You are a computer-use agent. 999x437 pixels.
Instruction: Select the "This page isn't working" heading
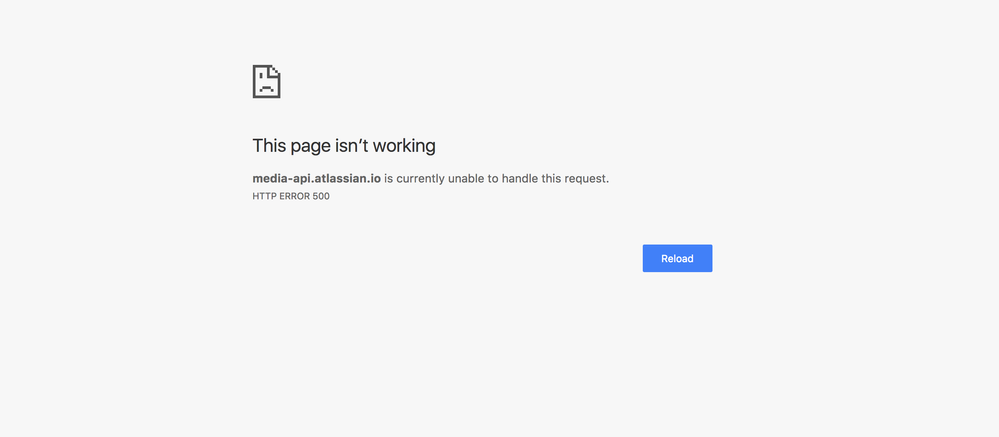[344, 146]
